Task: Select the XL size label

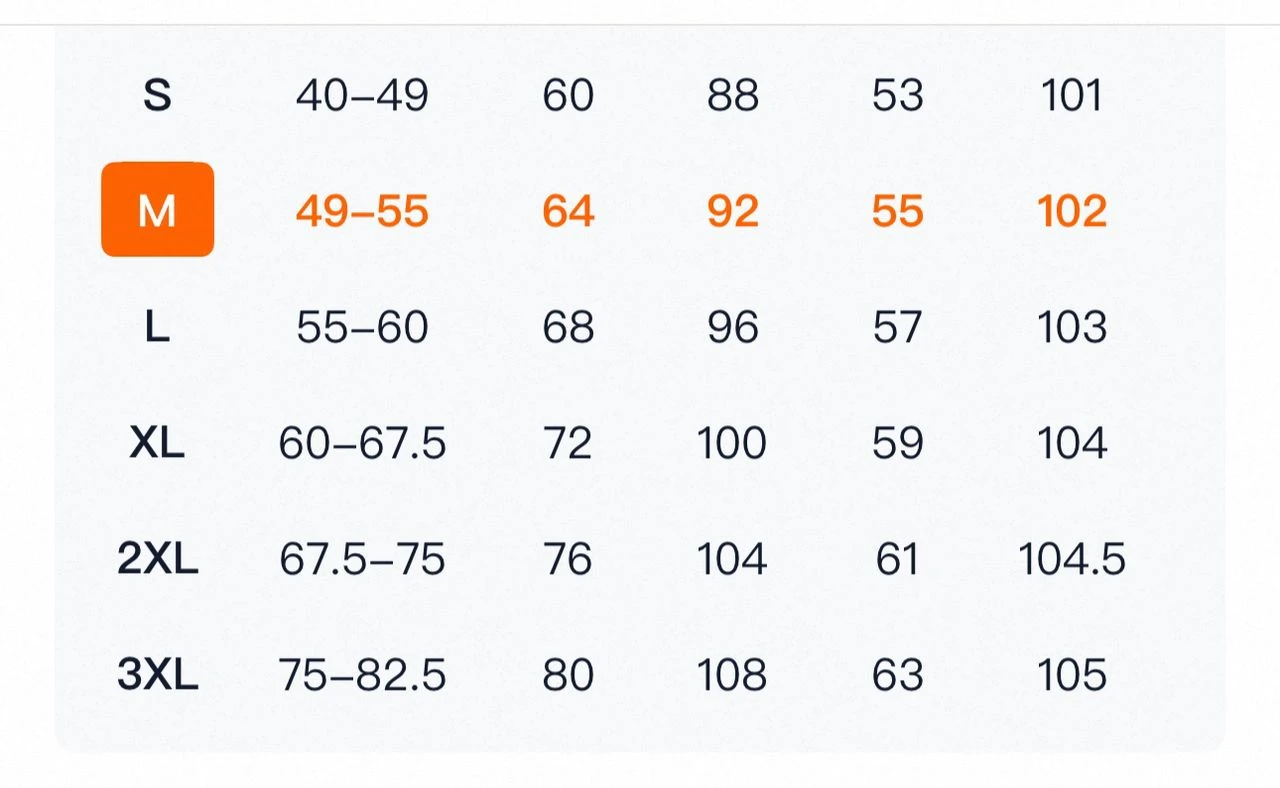Action: 157,443
